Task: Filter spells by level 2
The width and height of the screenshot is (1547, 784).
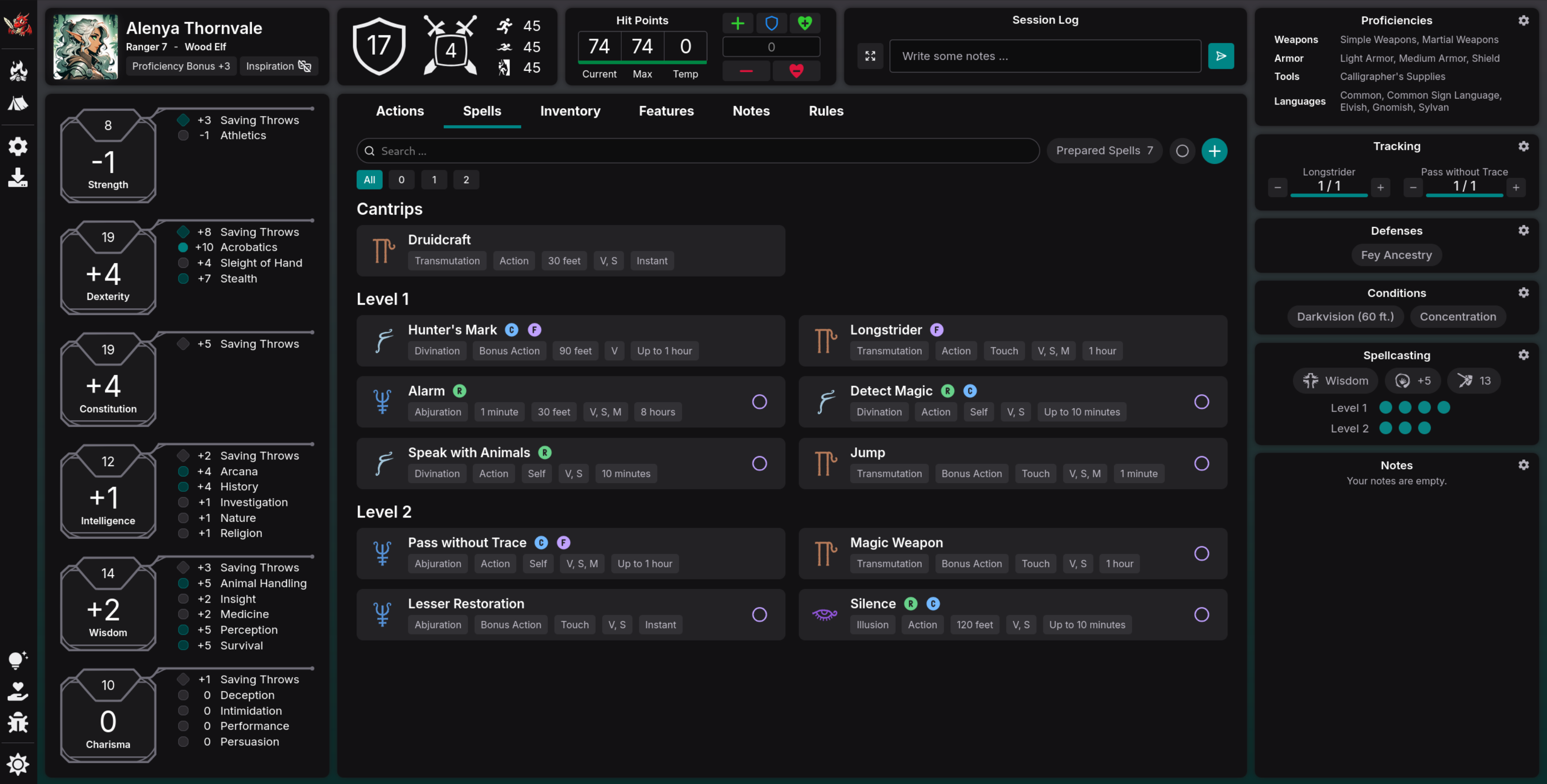Action: click(466, 179)
